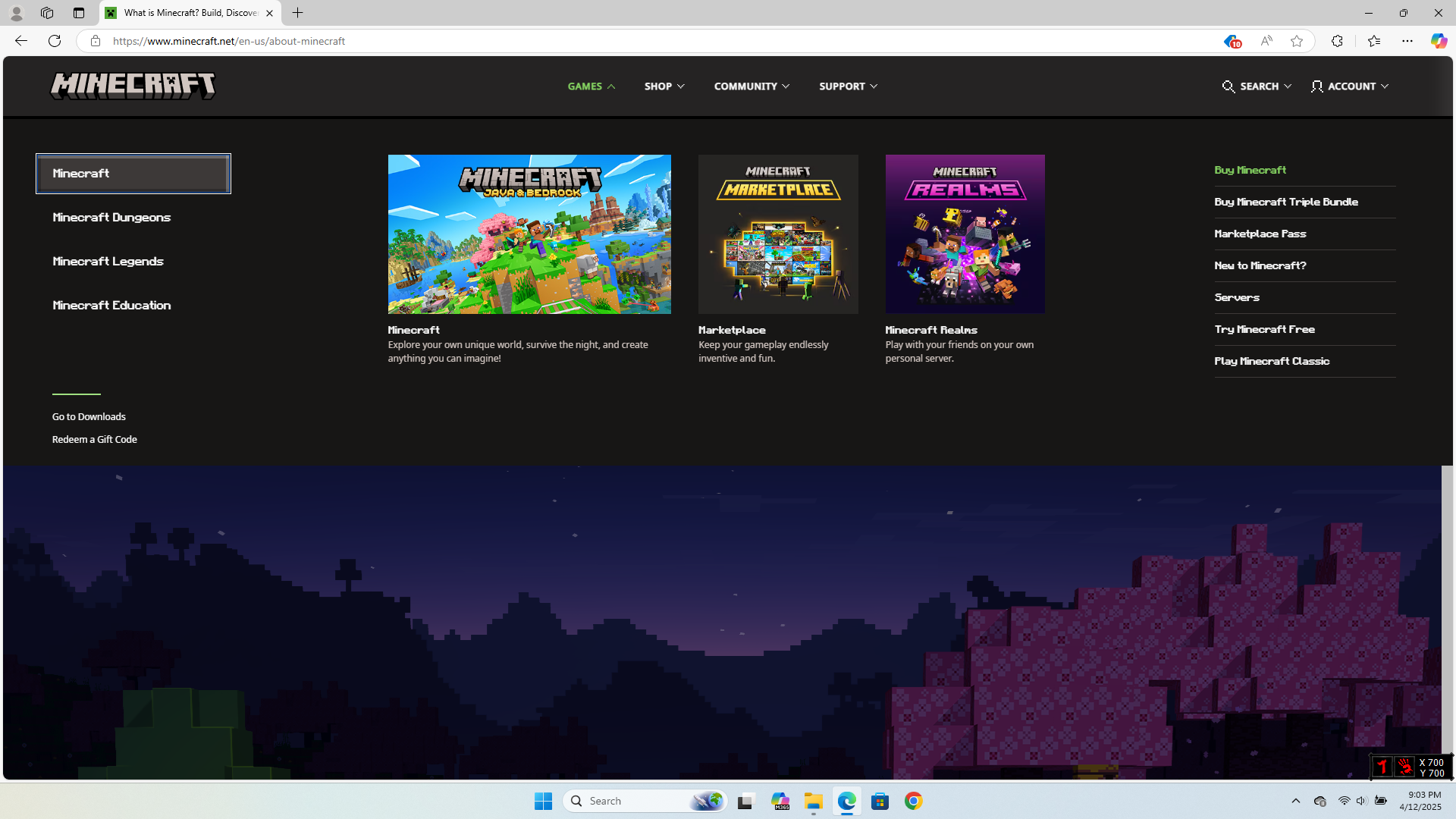Open Edge shopping rewards icon
1456x819 pixels.
[1232, 42]
